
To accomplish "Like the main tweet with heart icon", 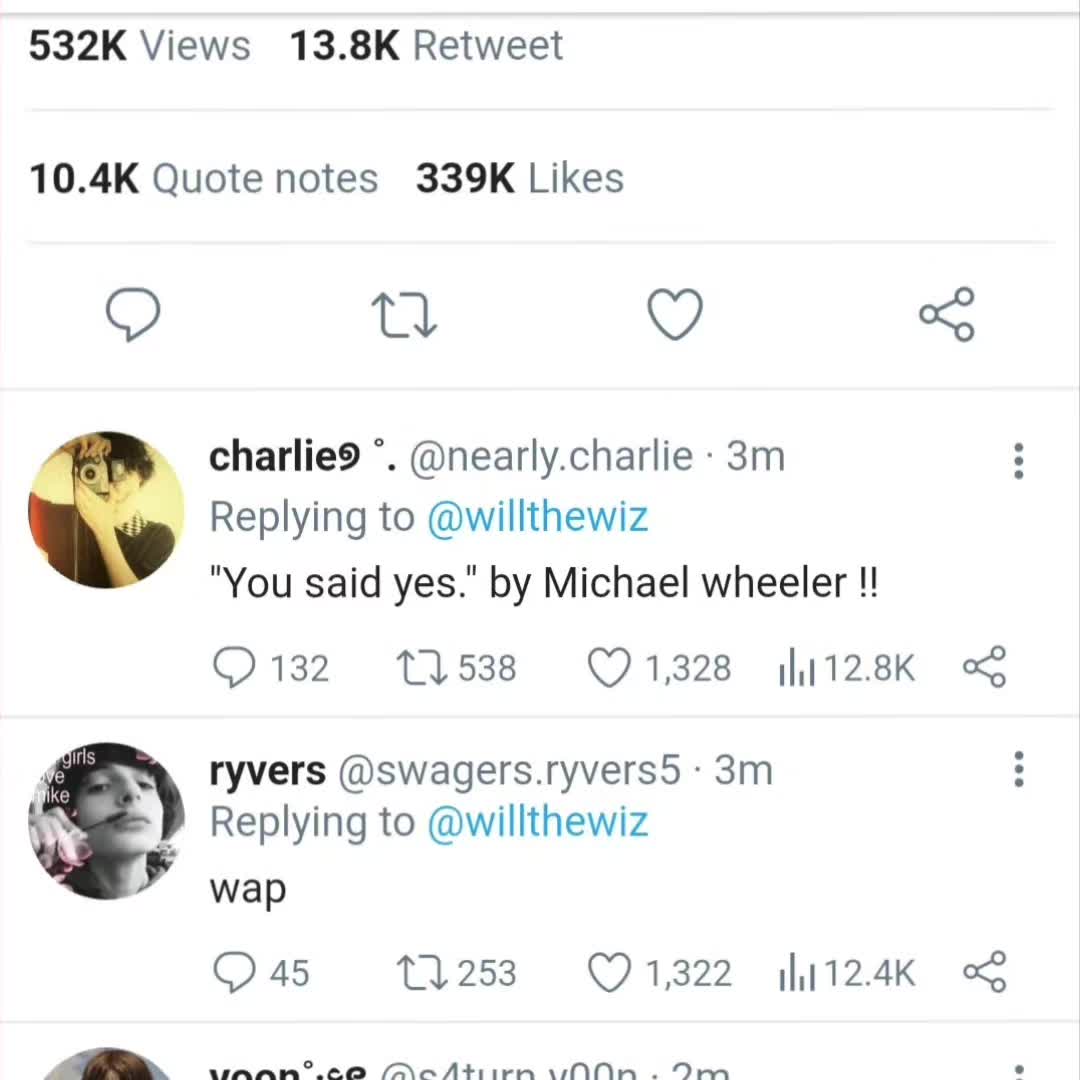I will [675, 314].
